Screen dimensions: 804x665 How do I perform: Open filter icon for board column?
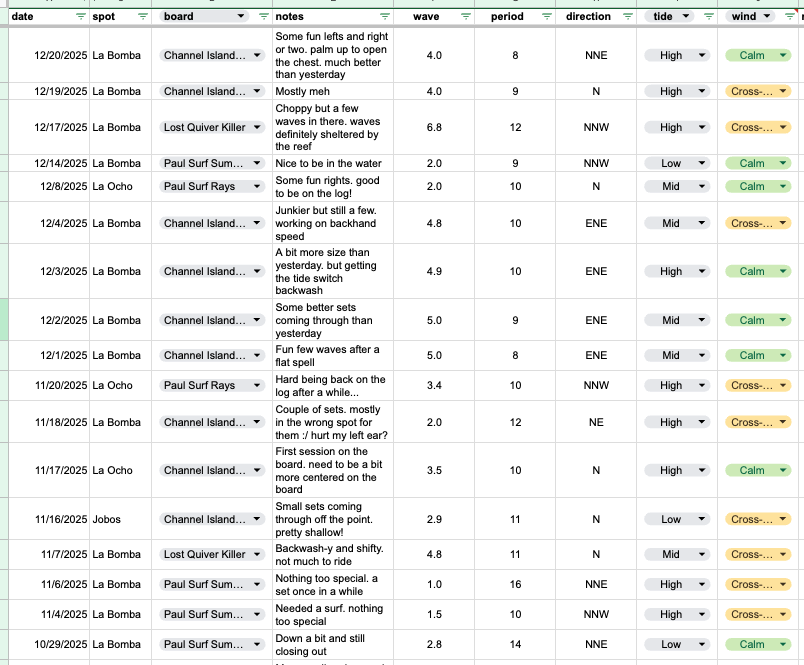pyautogui.click(x=264, y=16)
